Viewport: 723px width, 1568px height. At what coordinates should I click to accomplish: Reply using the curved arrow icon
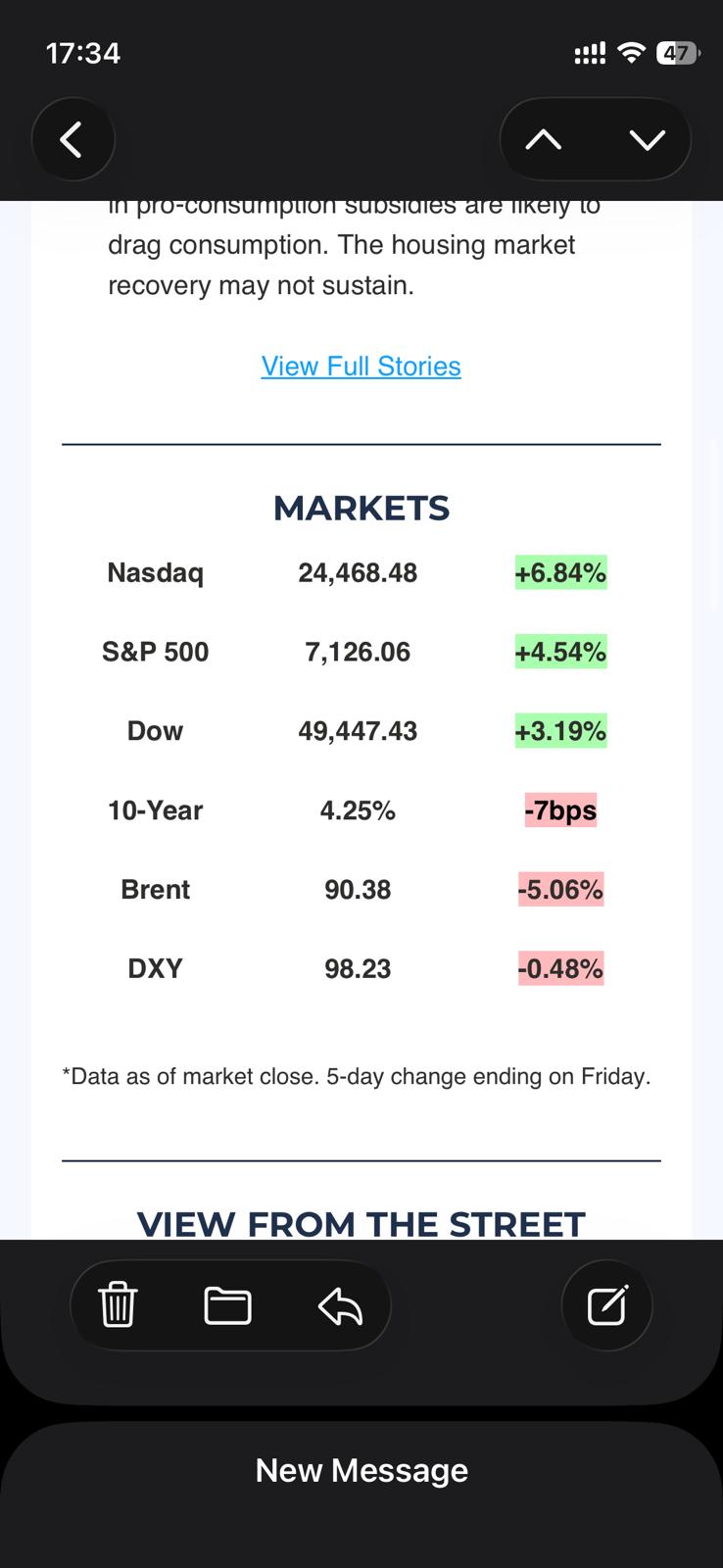pos(340,1305)
